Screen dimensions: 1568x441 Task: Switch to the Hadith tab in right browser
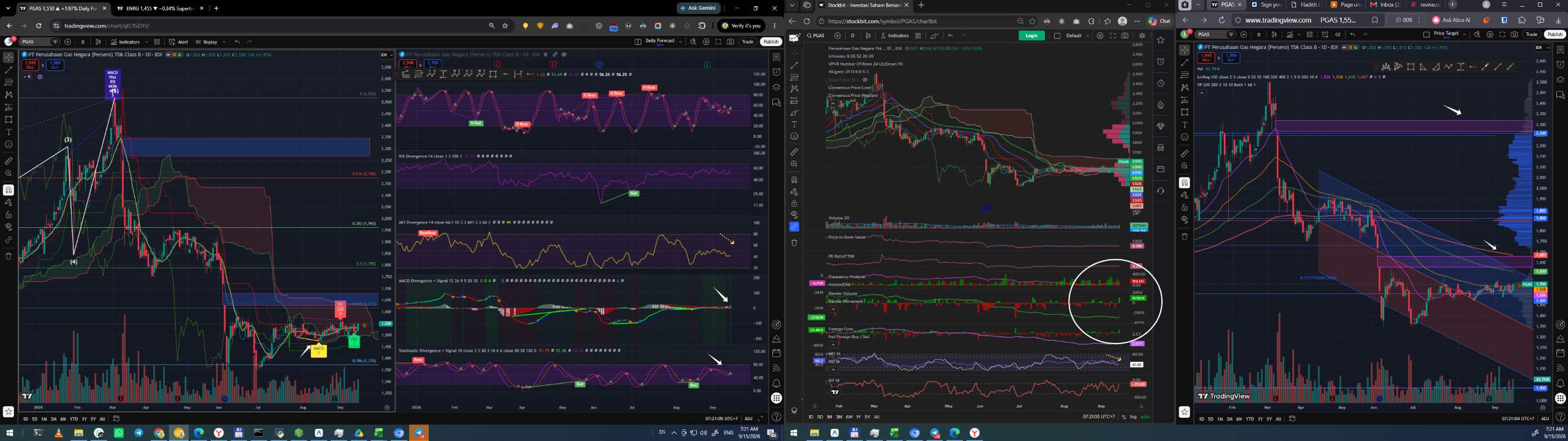click(x=1305, y=5)
